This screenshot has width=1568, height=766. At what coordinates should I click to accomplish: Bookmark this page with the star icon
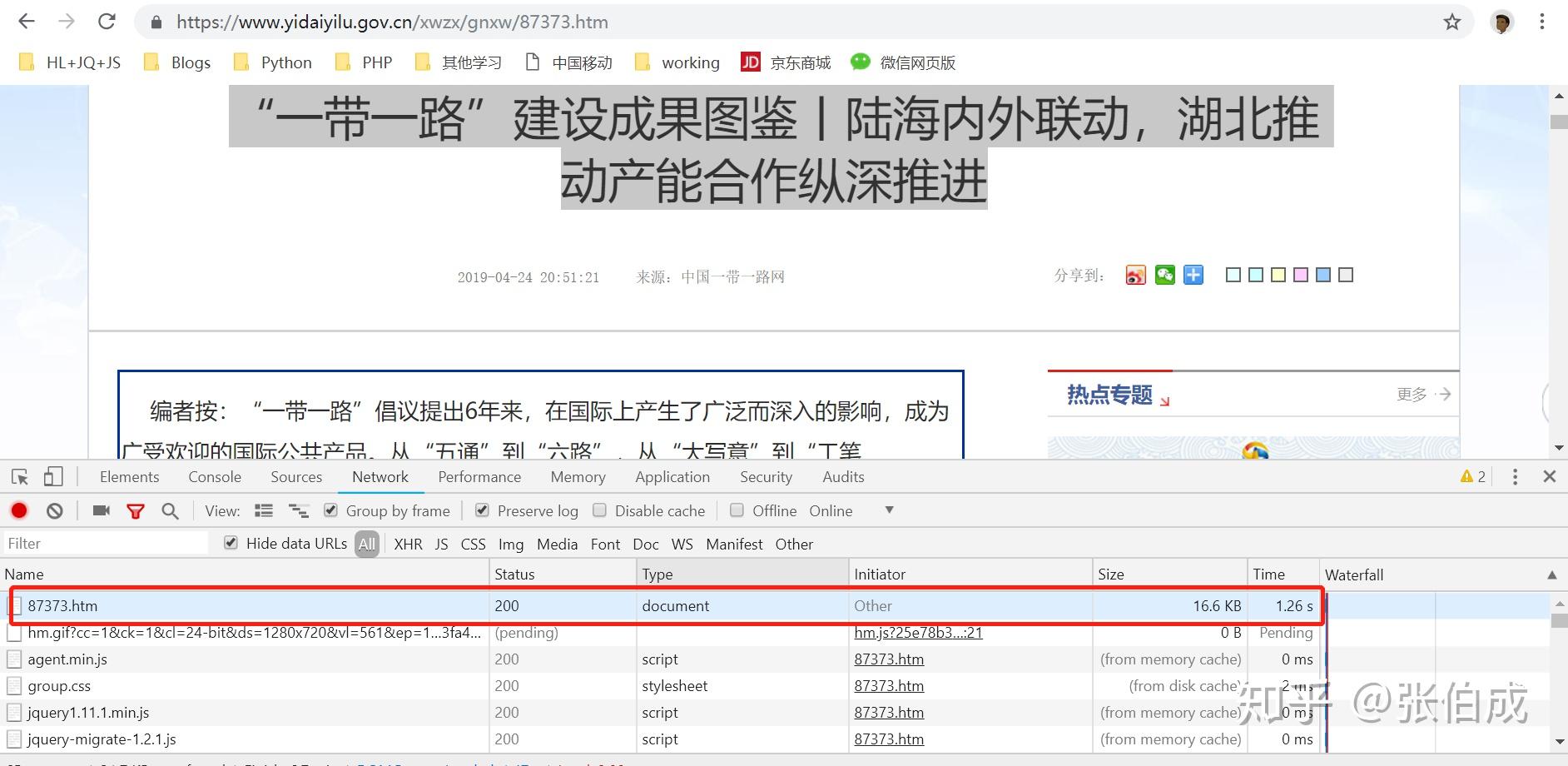[x=1452, y=22]
